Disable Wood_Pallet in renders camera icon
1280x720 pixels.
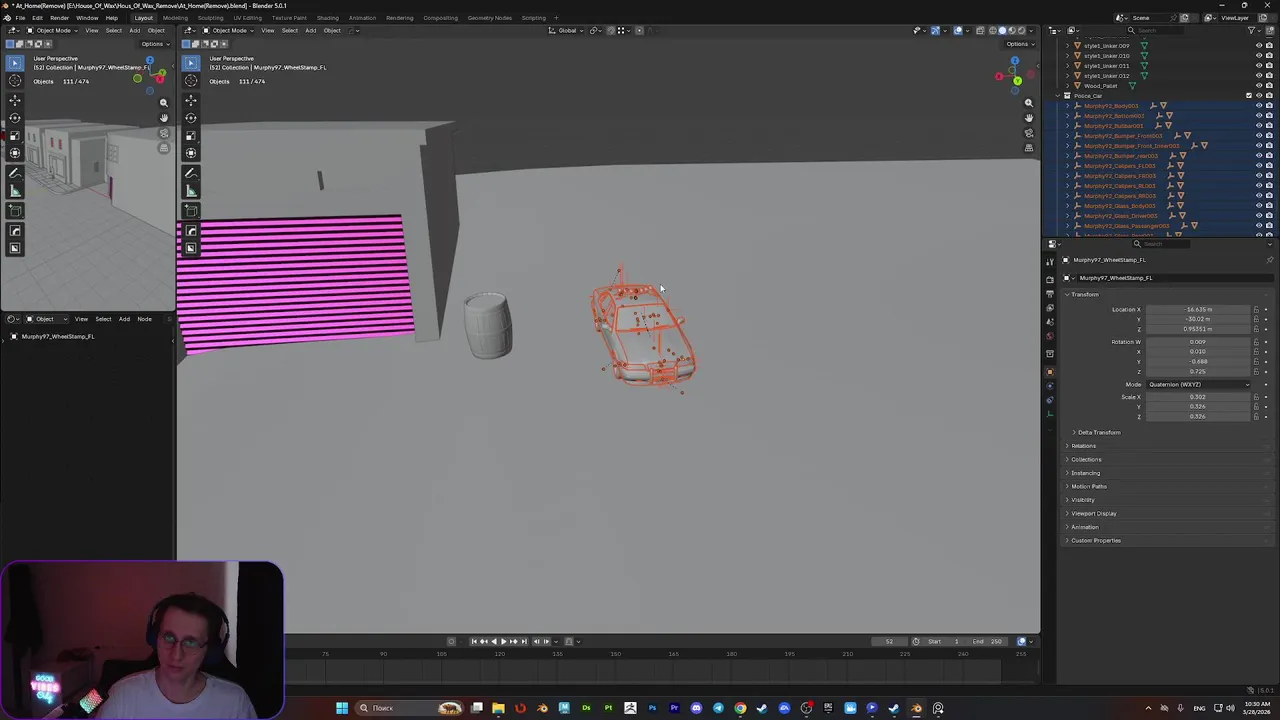point(1269,86)
